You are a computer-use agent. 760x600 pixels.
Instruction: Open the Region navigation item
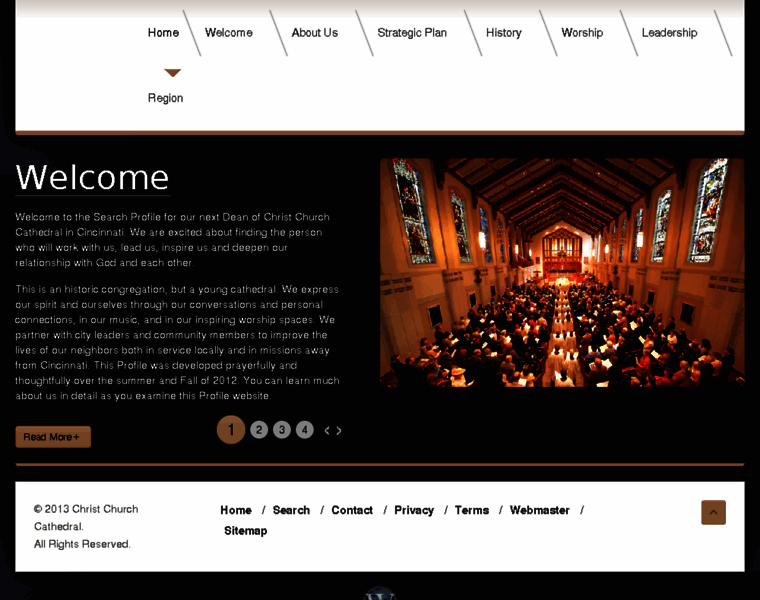165,98
